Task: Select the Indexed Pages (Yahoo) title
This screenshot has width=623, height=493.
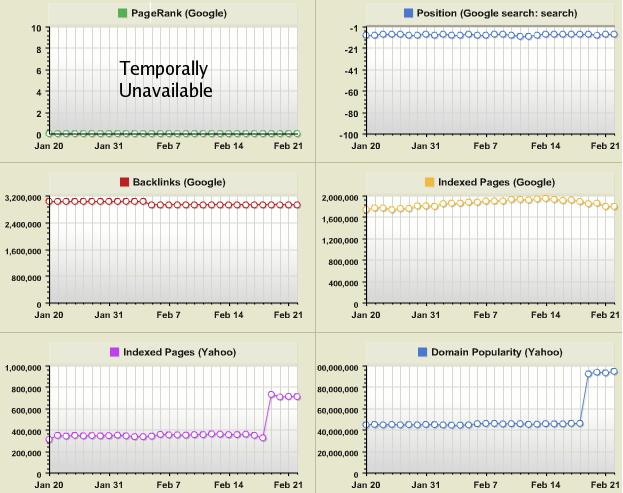Action: pyautogui.click(x=180, y=352)
